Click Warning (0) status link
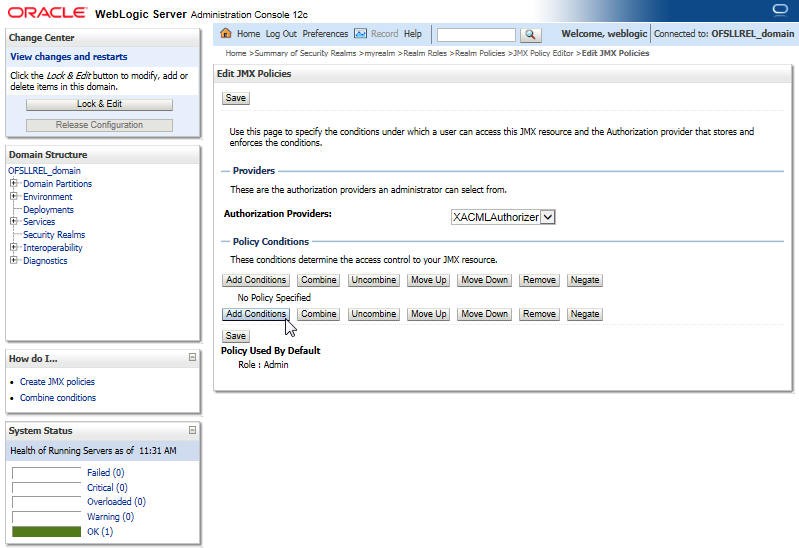 (110, 516)
